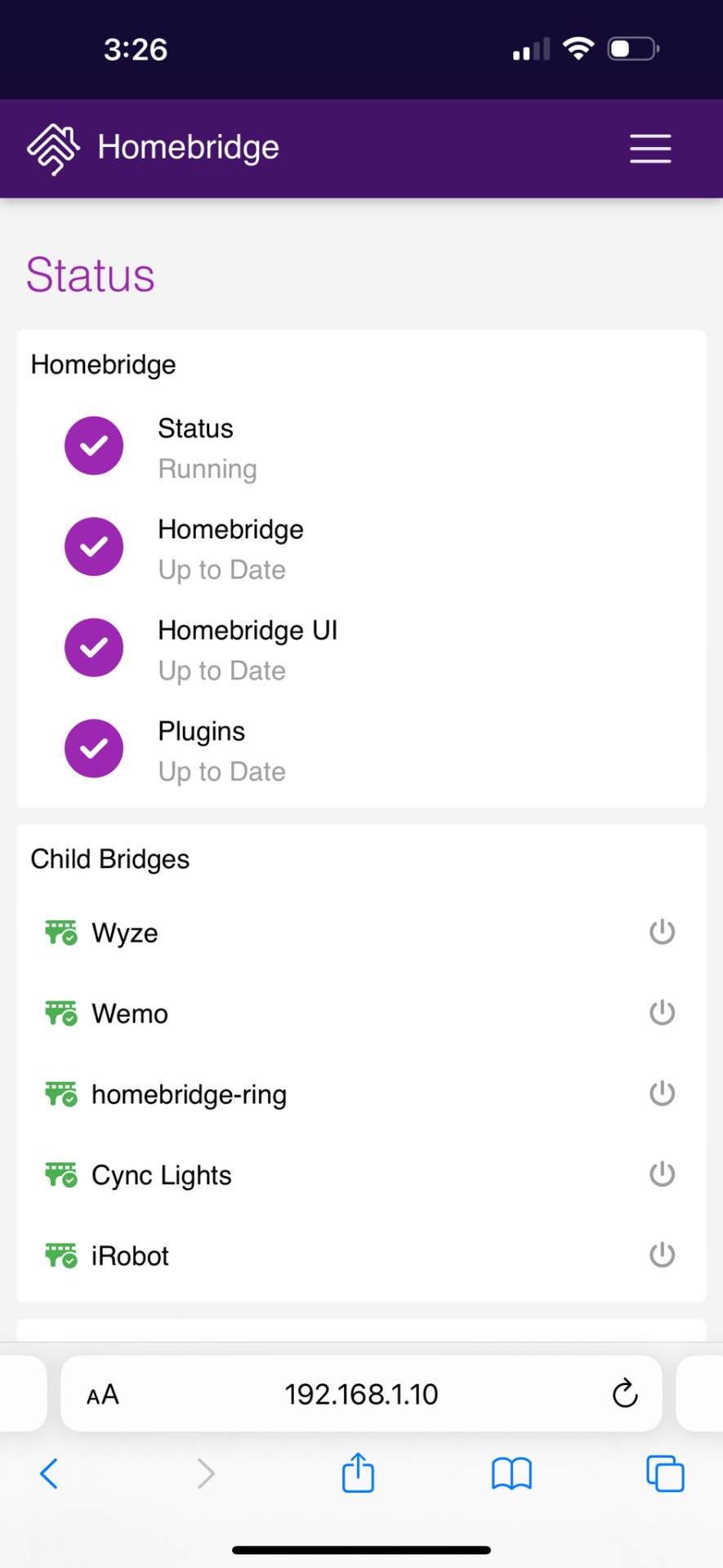Go back with the Safari back arrow
The height and width of the screenshot is (1568, 723).
pyautogui.click(x=49, y=1473)
